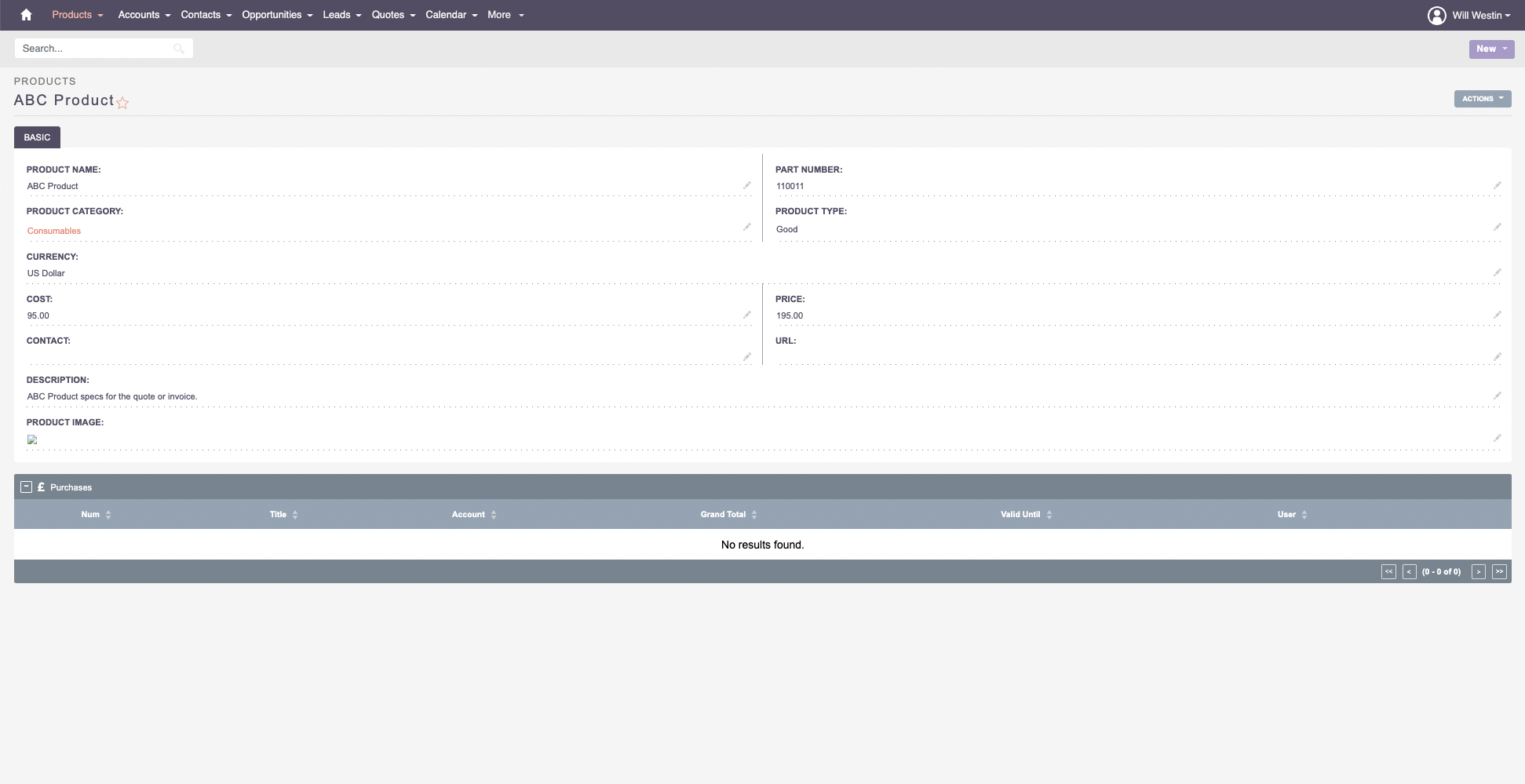Edit Part Number using the pencil icon
Viewport: 1525px width, 784px height.
(1498, 186)
